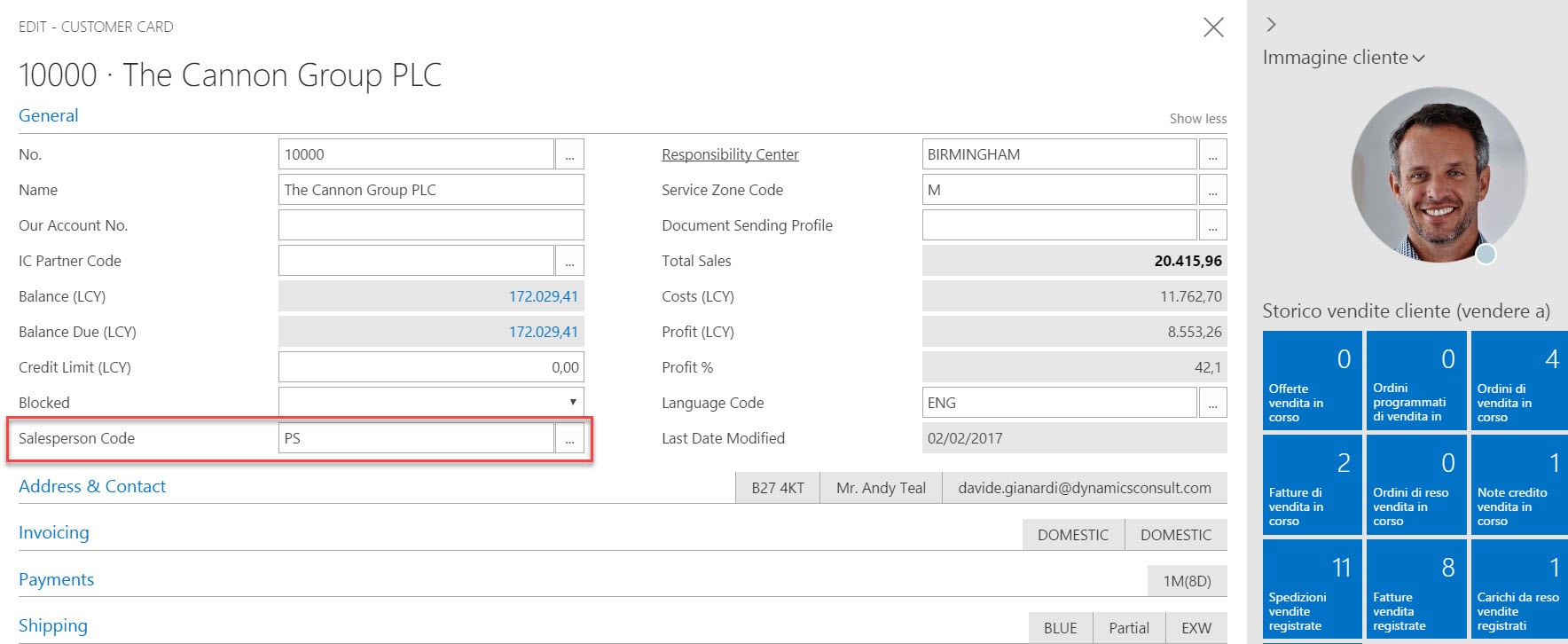The width and height of the screenshot is (1568, 644).
Task: Click the B27 4KT summary value
Action: click(x=778, y=488)
